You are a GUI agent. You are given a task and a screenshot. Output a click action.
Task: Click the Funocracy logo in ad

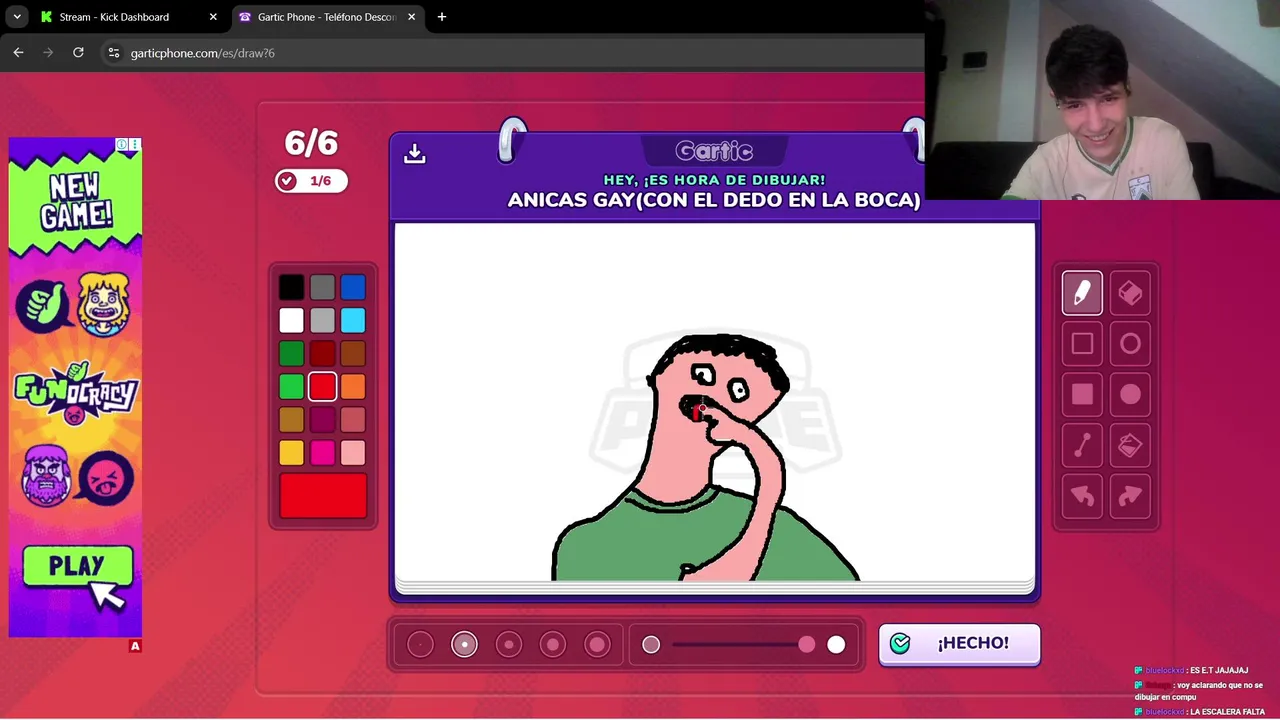[75, 391]
